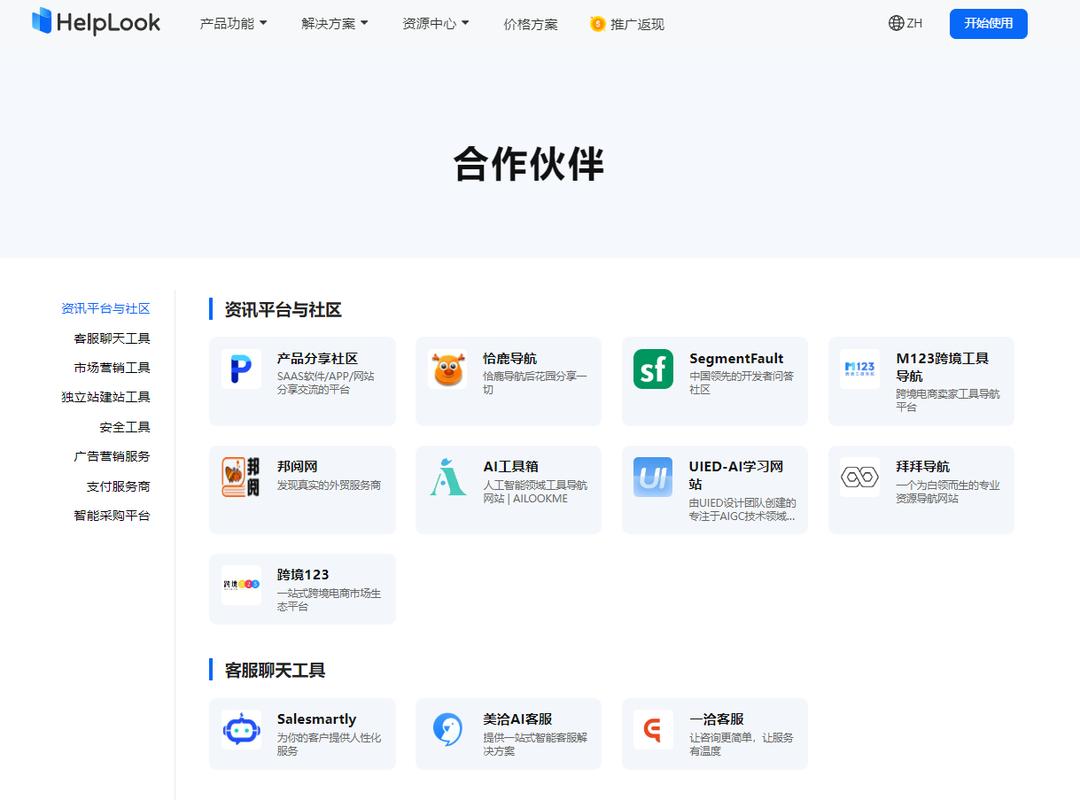Click description 中国领先的开发者问答社区
This screenshot has width=1080, height=800.
(741, 382)
